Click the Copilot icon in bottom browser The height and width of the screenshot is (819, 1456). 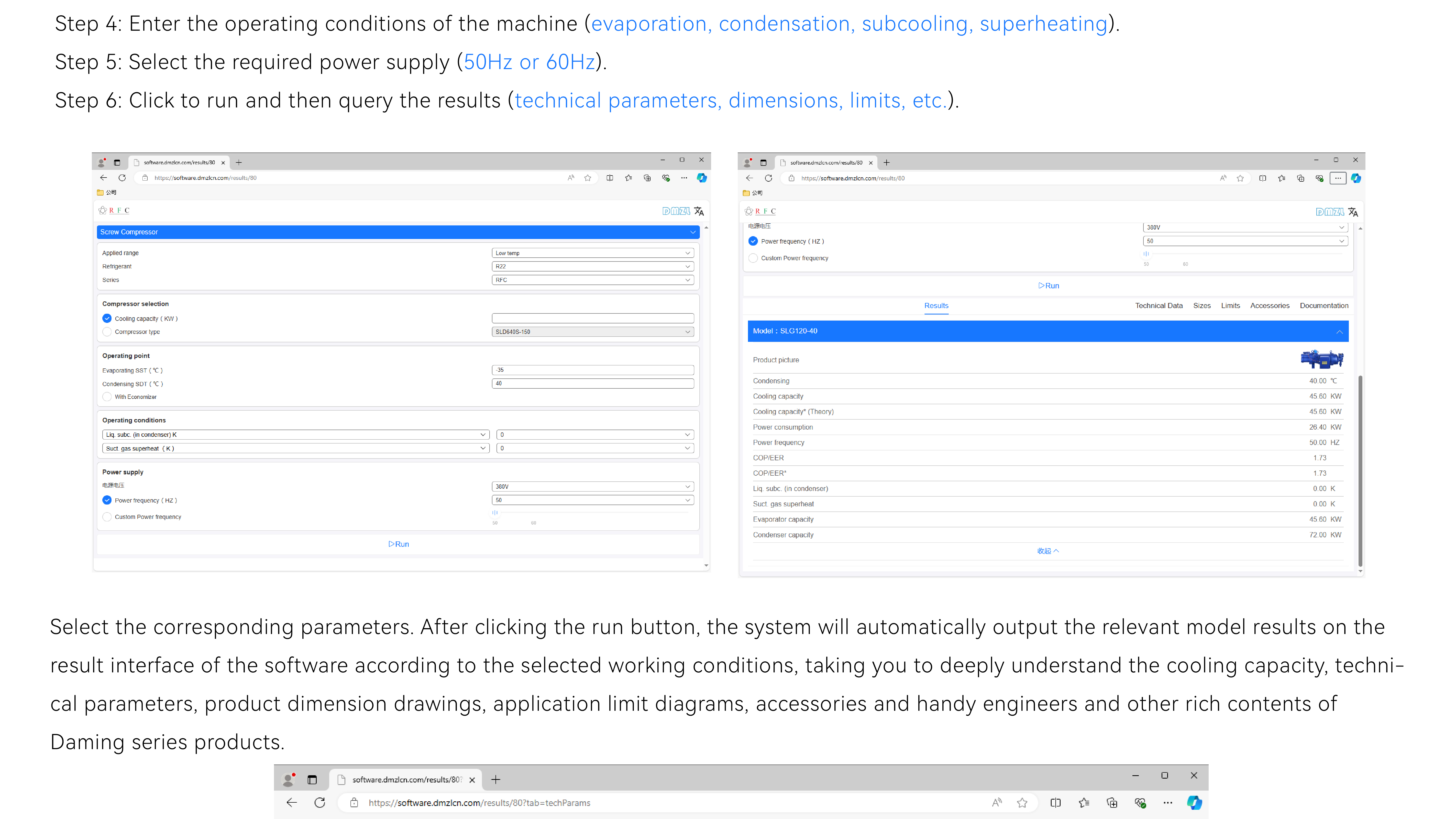tap(1194, 802)
